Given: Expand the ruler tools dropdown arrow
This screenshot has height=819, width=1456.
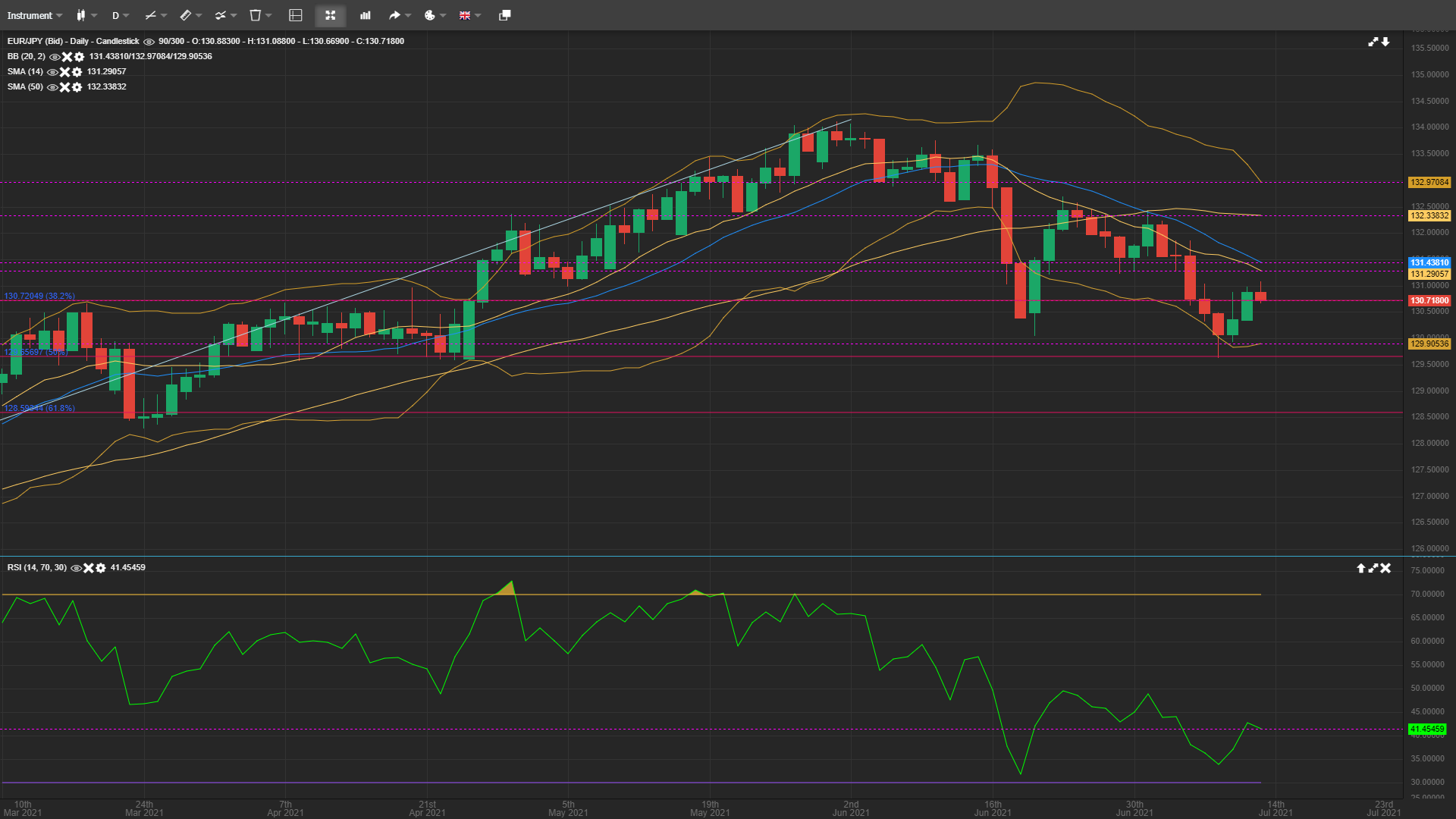Looking at the screenshot, I should [x=199, y=15].
